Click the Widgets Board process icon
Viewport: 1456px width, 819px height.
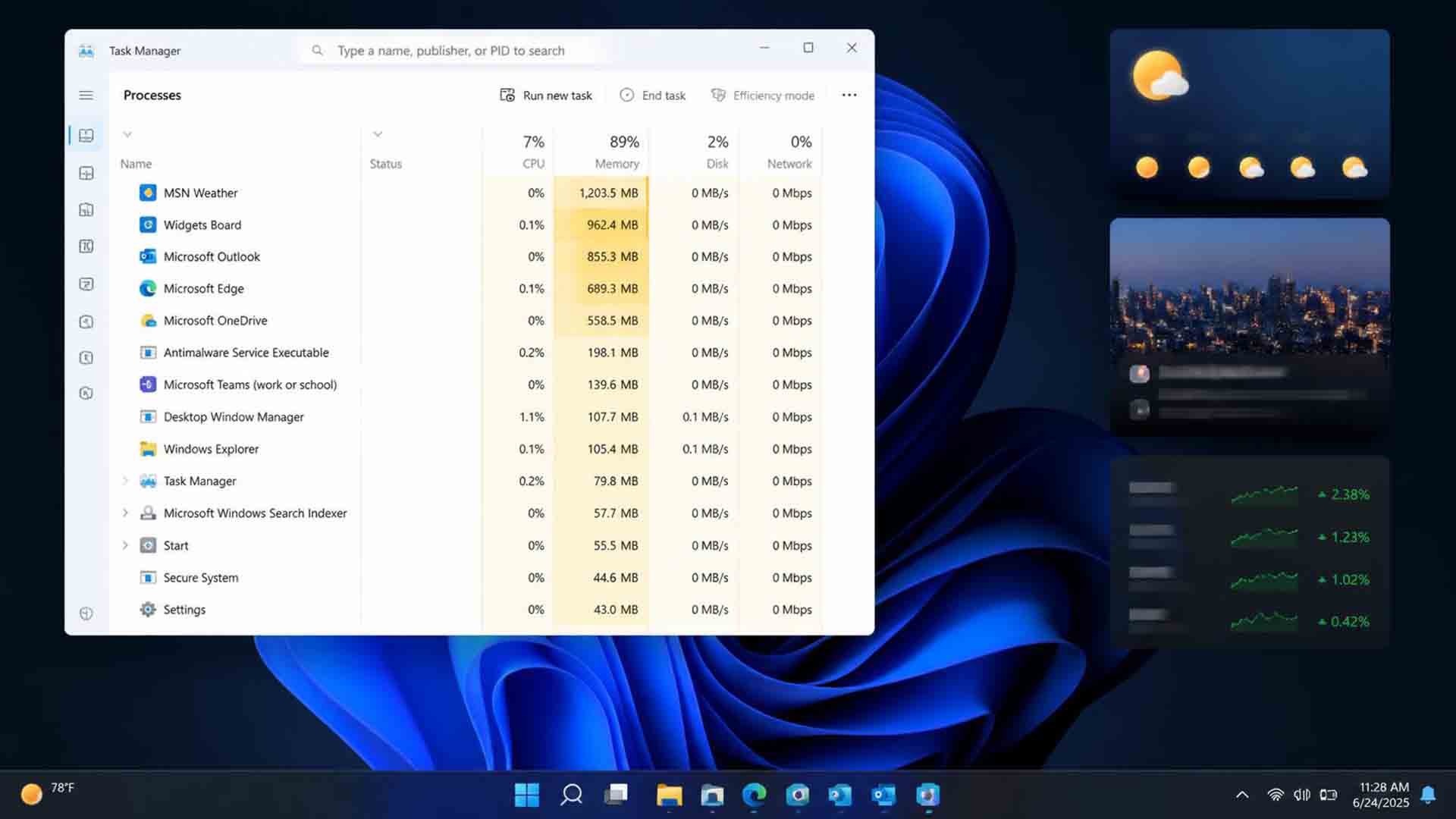click(x=148, y=224)
